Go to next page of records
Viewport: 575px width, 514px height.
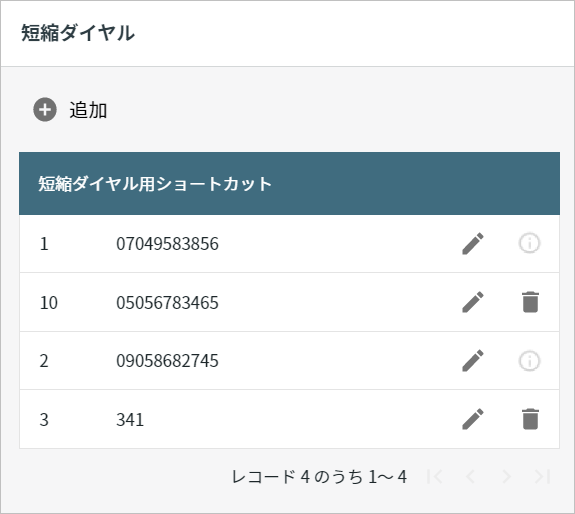click(x=506, y=477)
